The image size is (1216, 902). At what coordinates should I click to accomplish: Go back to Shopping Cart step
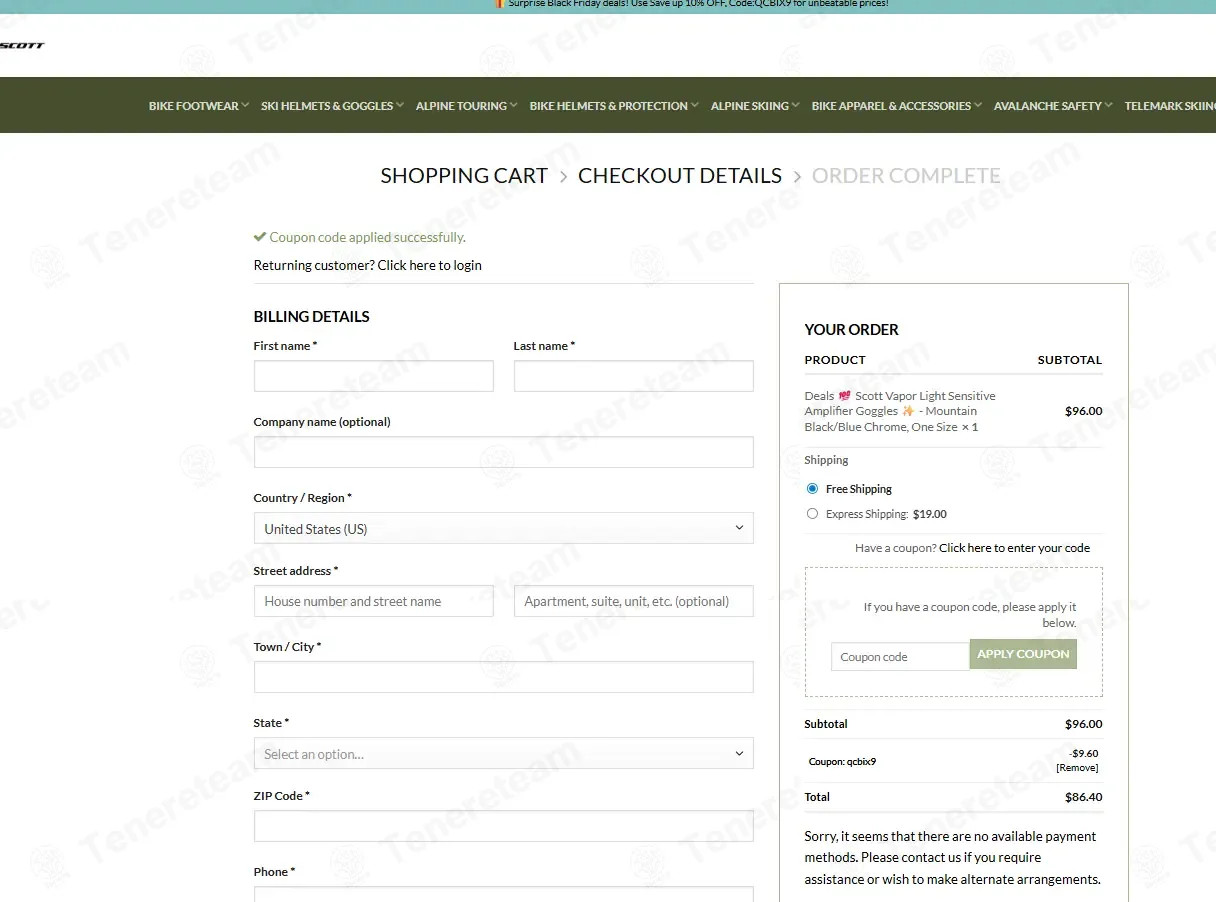click(x=464, y=176)
